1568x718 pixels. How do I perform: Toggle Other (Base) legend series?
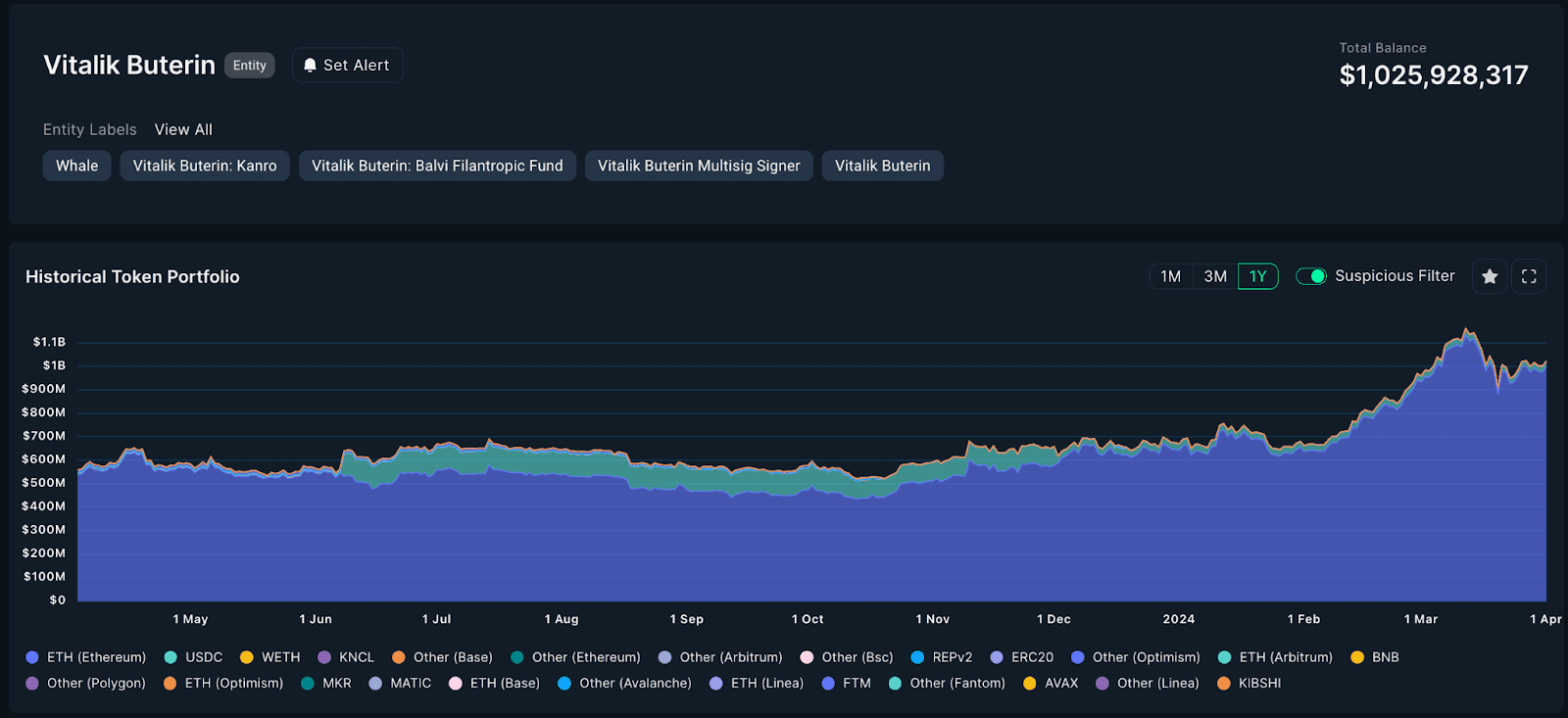tap(442, 657)
